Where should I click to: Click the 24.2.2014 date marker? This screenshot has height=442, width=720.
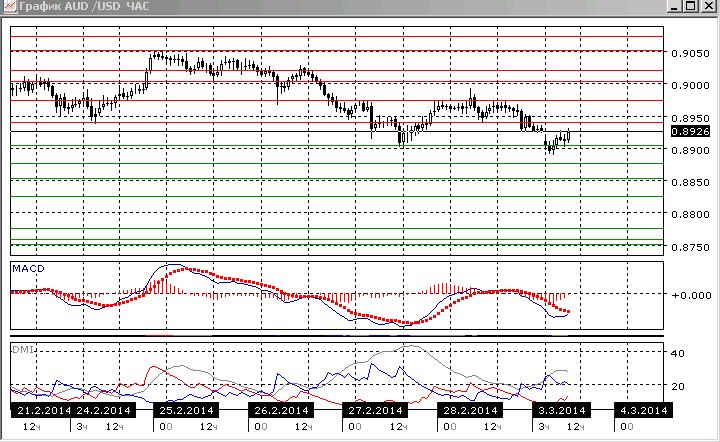(103, 410)
